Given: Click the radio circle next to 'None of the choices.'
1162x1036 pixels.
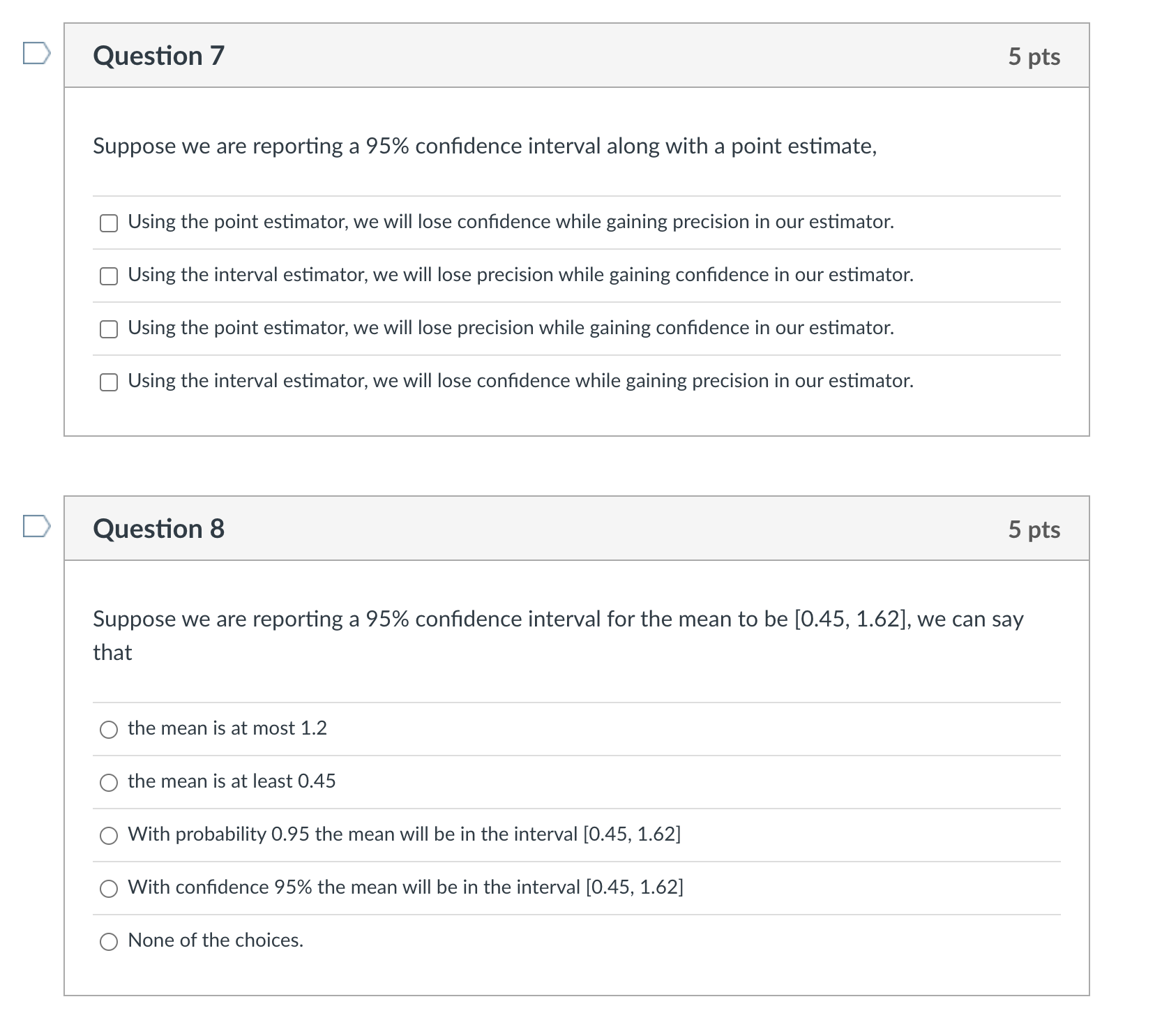Looking at the screenshot, I should (109, 941).
